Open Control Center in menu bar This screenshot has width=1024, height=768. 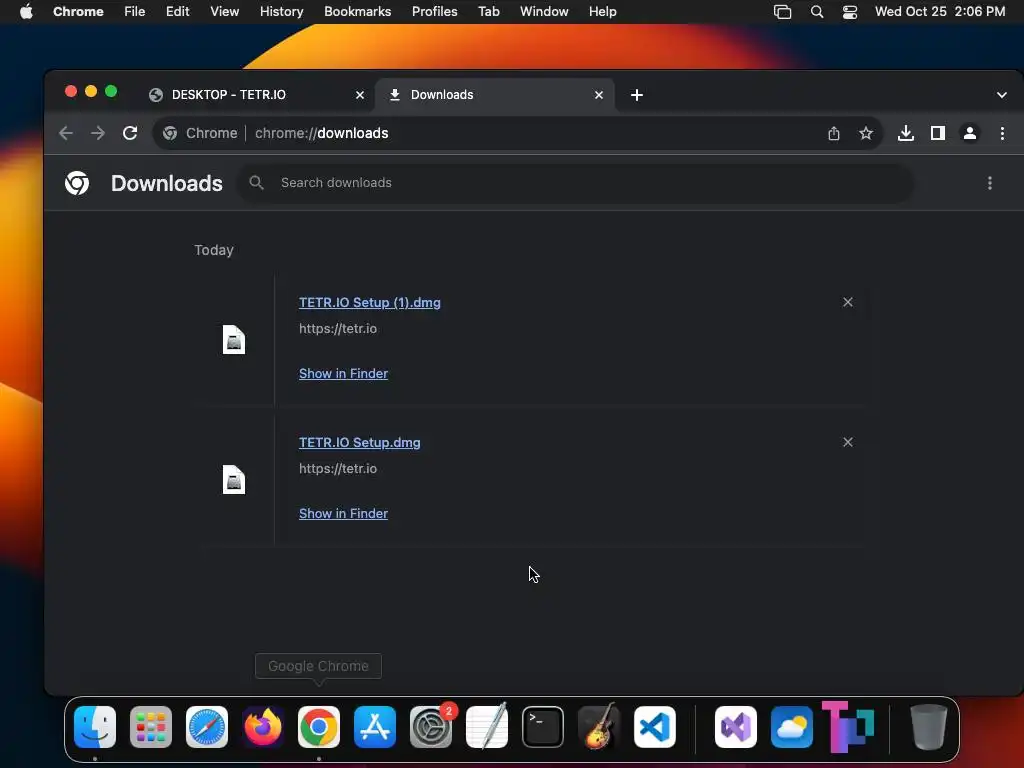coord(850,12)
